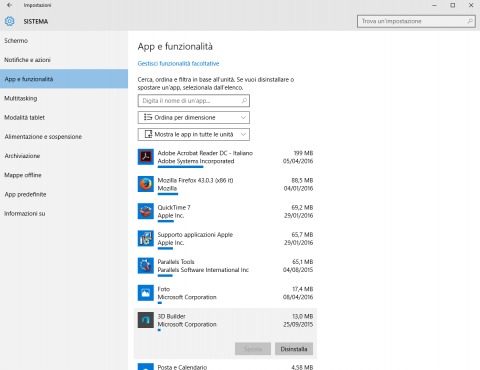Click the 88,5 MB size of Firefox

302,180
